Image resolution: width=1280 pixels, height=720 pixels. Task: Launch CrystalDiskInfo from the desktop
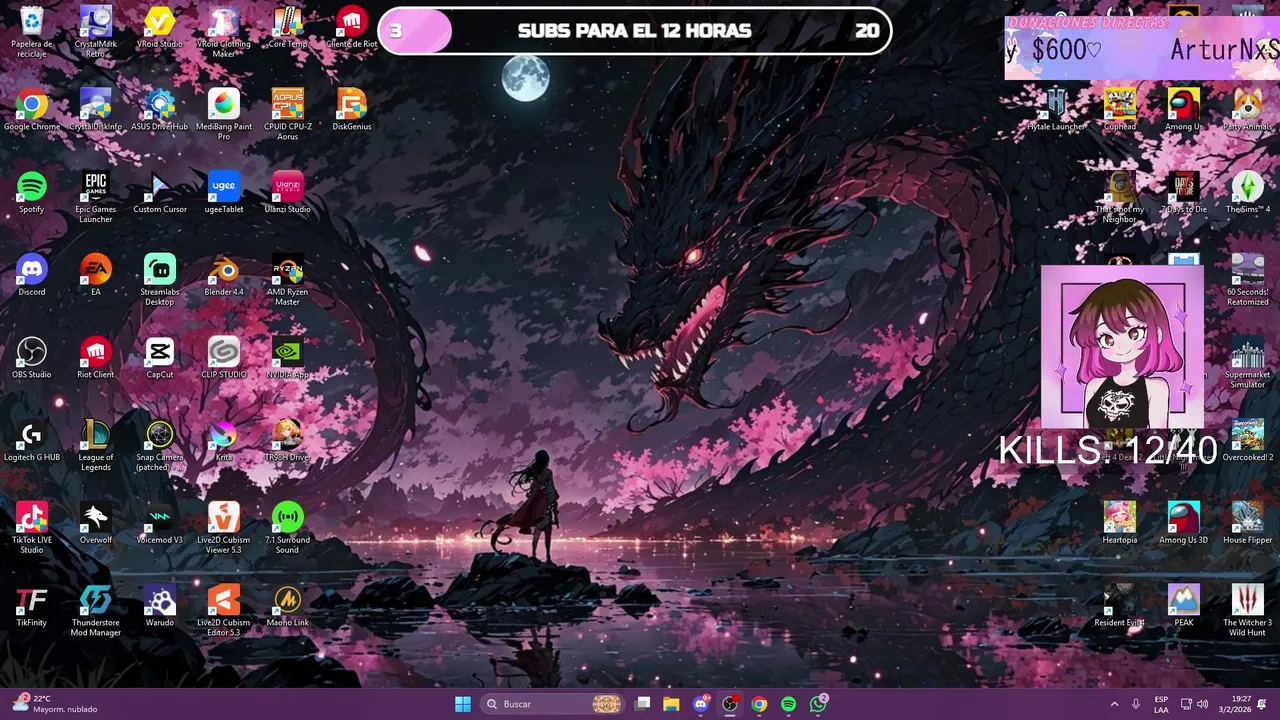[x=96, y=104]
